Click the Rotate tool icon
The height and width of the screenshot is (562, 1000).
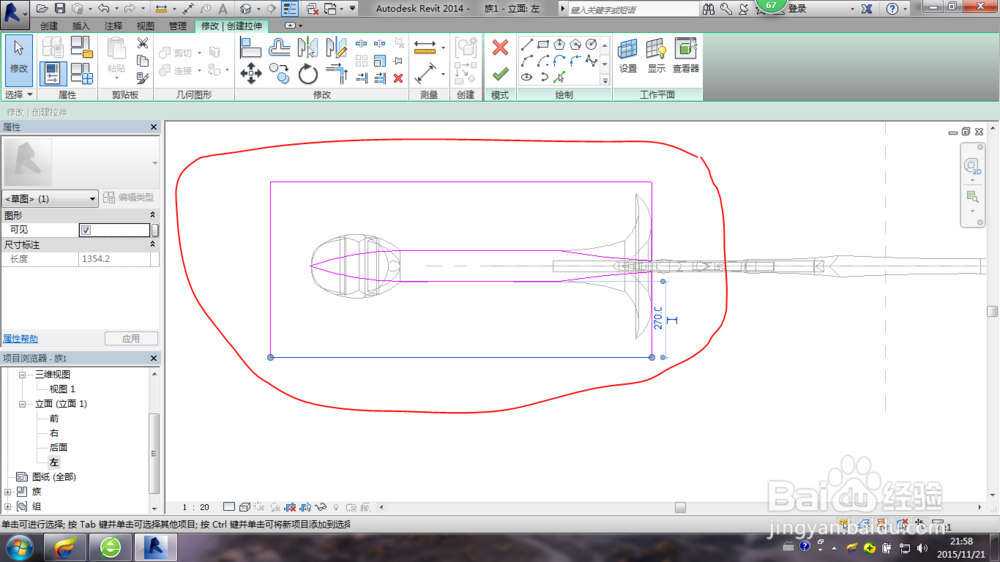pyautogui.click(x=308, y=74)
